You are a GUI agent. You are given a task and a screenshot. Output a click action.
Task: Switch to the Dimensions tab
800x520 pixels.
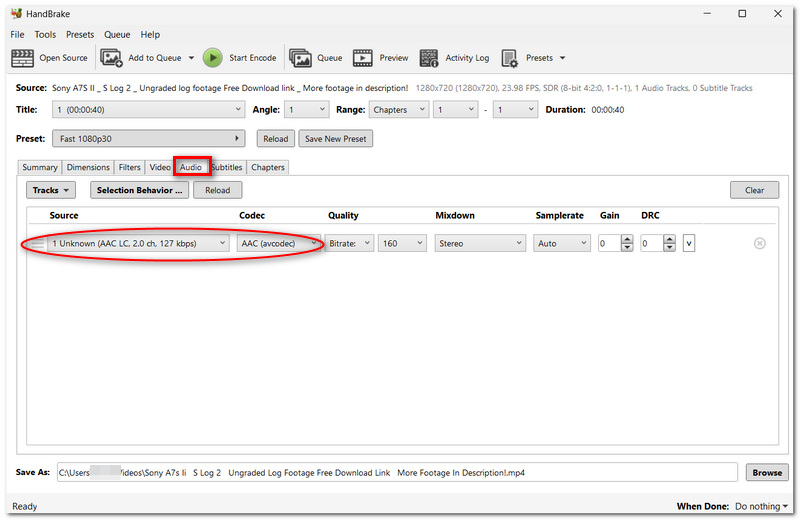click(88, 167)
